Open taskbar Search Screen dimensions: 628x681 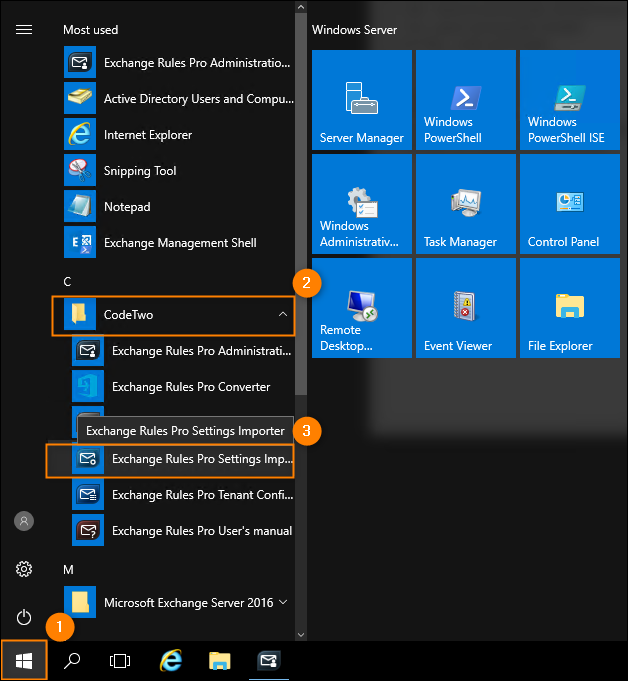pyautogui.click(x=72, y=661)
